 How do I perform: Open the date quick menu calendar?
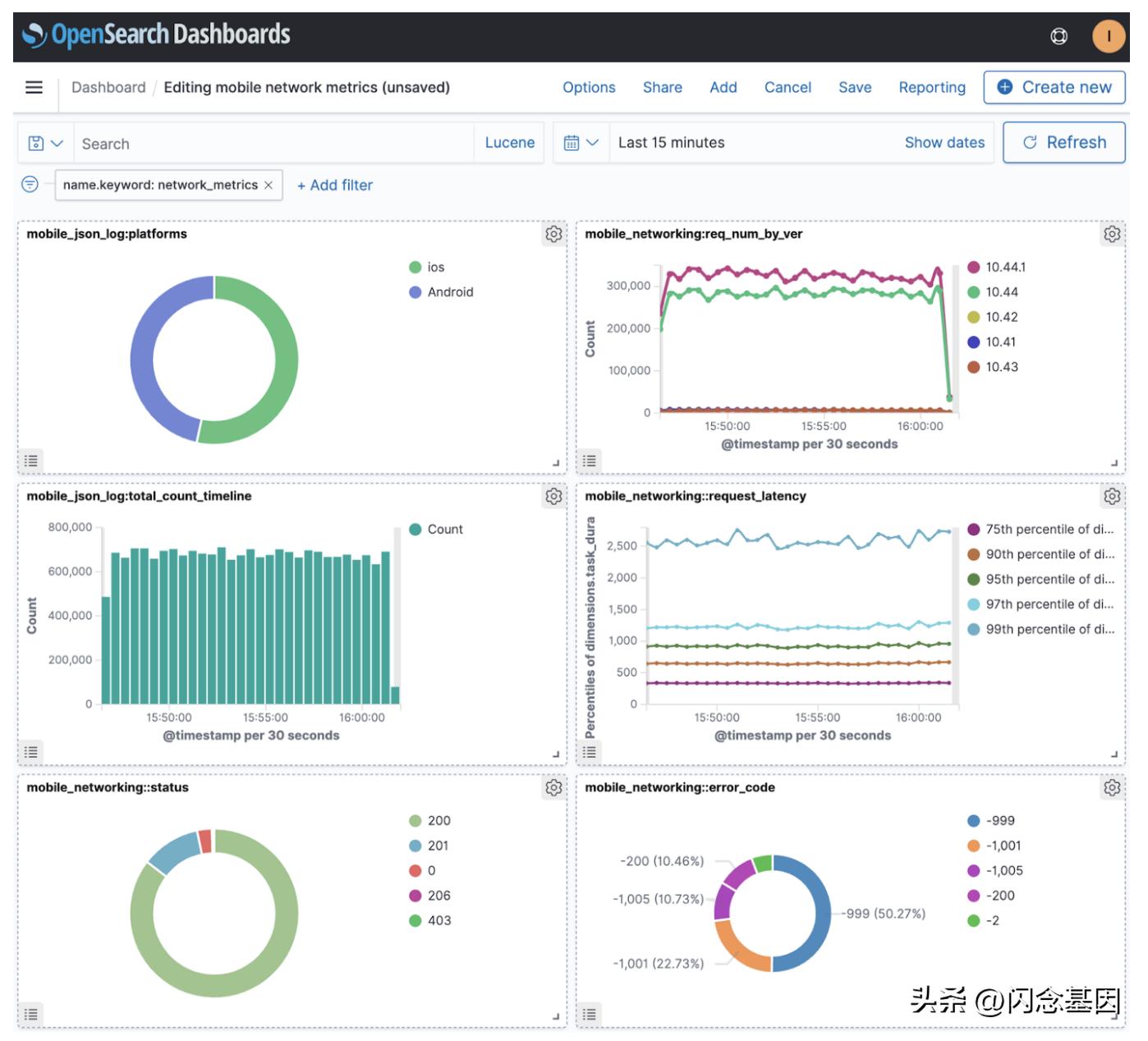tap(581, 143)
